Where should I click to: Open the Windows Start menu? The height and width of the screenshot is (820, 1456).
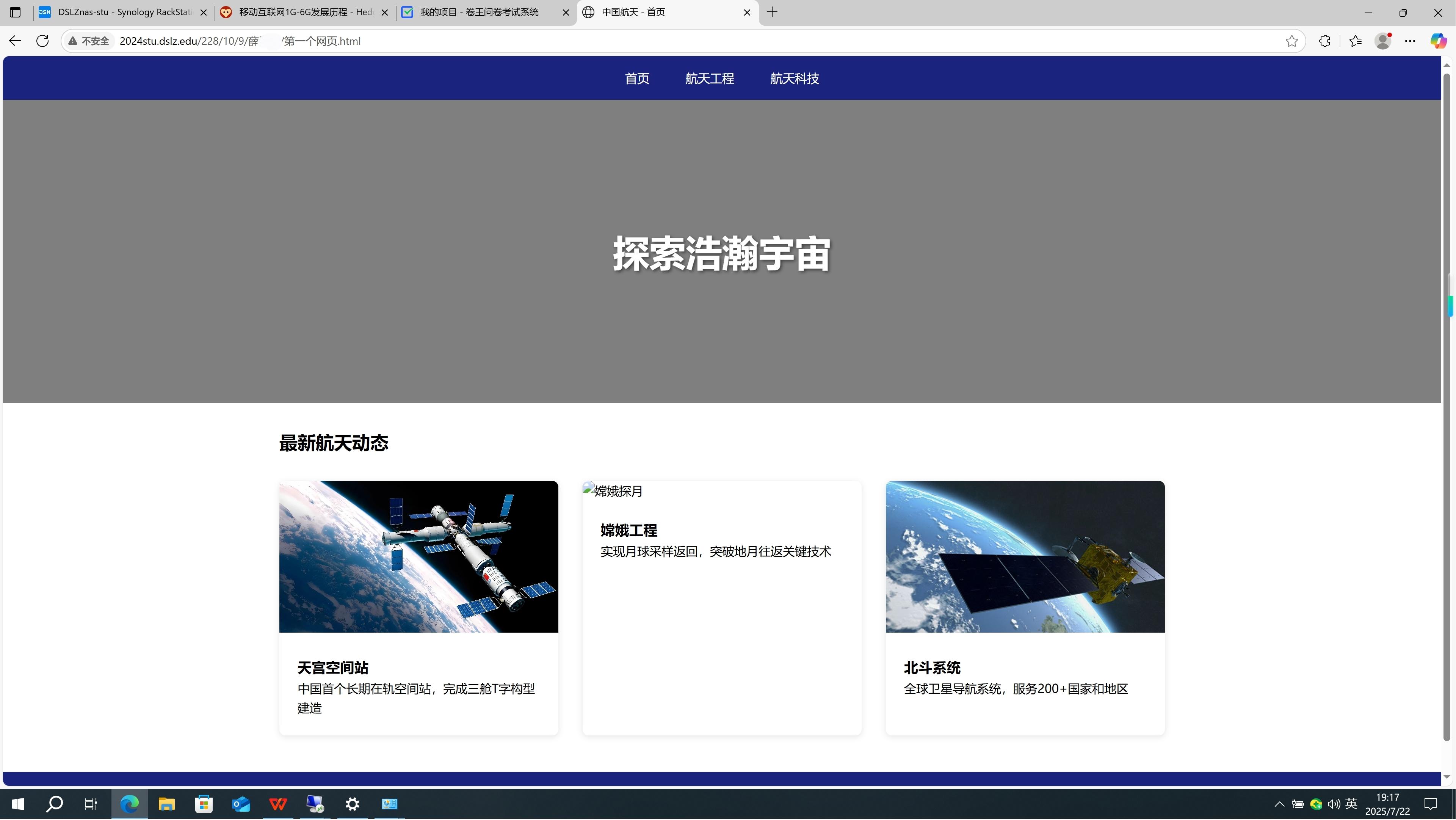18,804
